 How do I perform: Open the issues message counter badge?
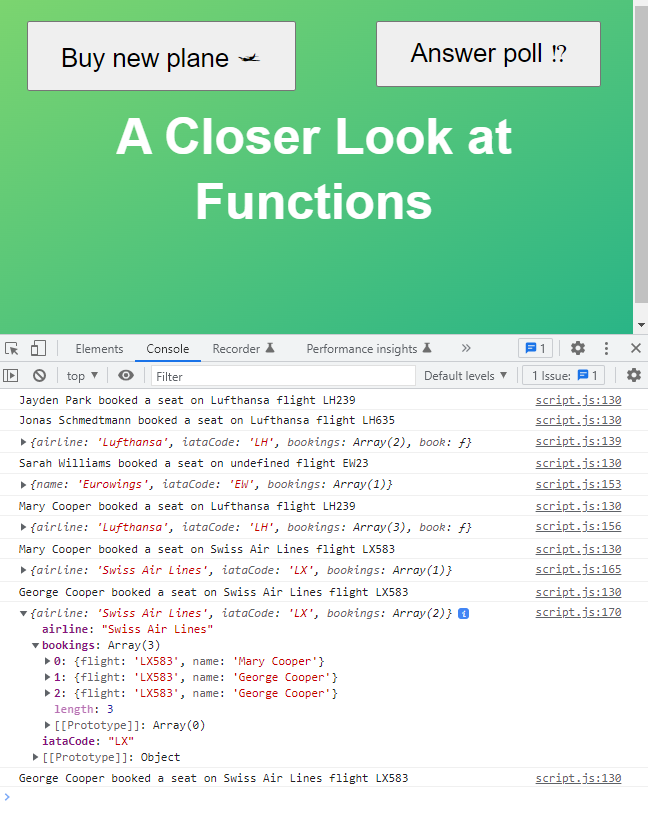coord(535,348)
